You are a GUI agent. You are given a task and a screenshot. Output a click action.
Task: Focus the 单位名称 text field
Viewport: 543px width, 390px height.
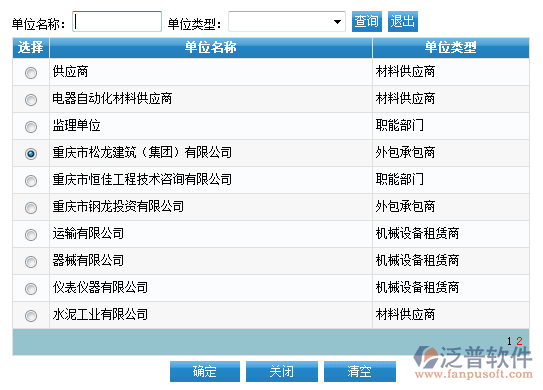[x=117, y=22]
